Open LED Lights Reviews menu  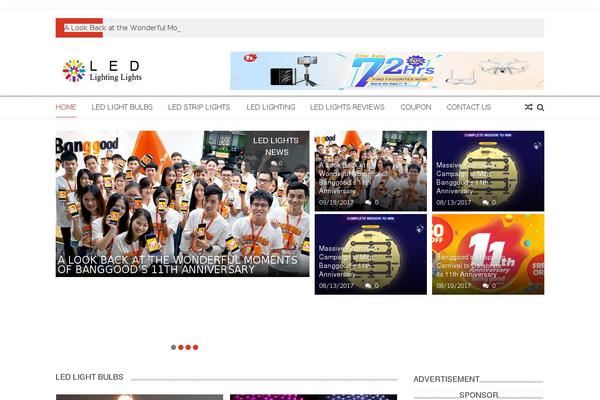pos(347,107)
